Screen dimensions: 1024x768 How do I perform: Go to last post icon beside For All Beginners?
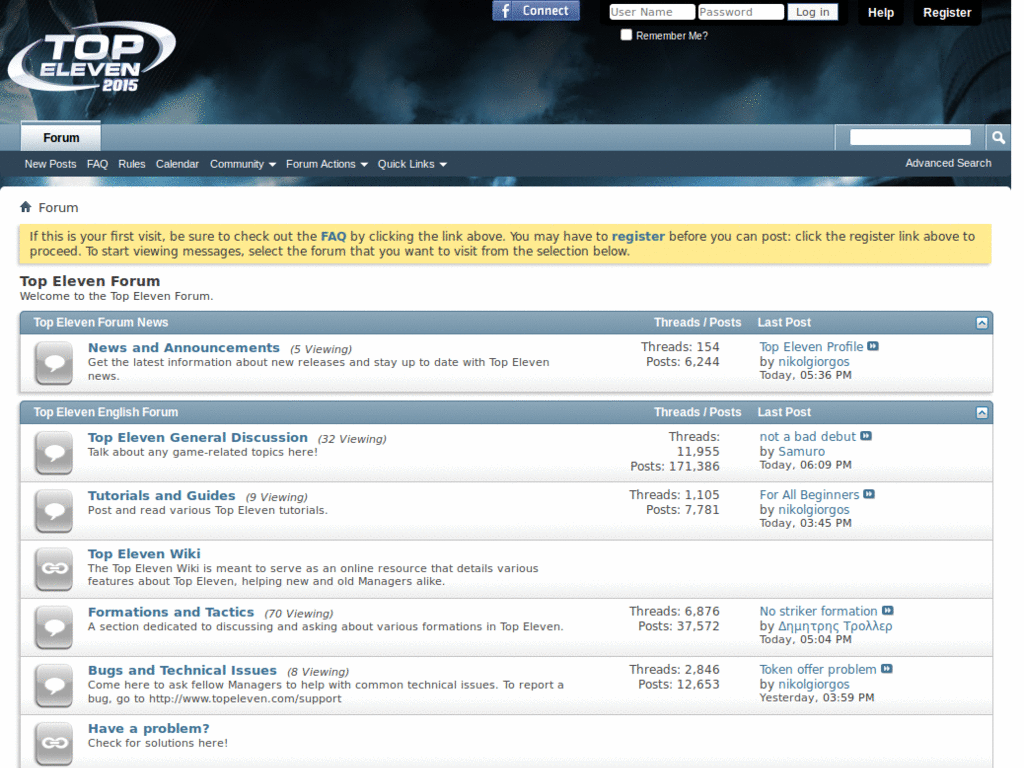pyautogui.click(x=869, y=494)
